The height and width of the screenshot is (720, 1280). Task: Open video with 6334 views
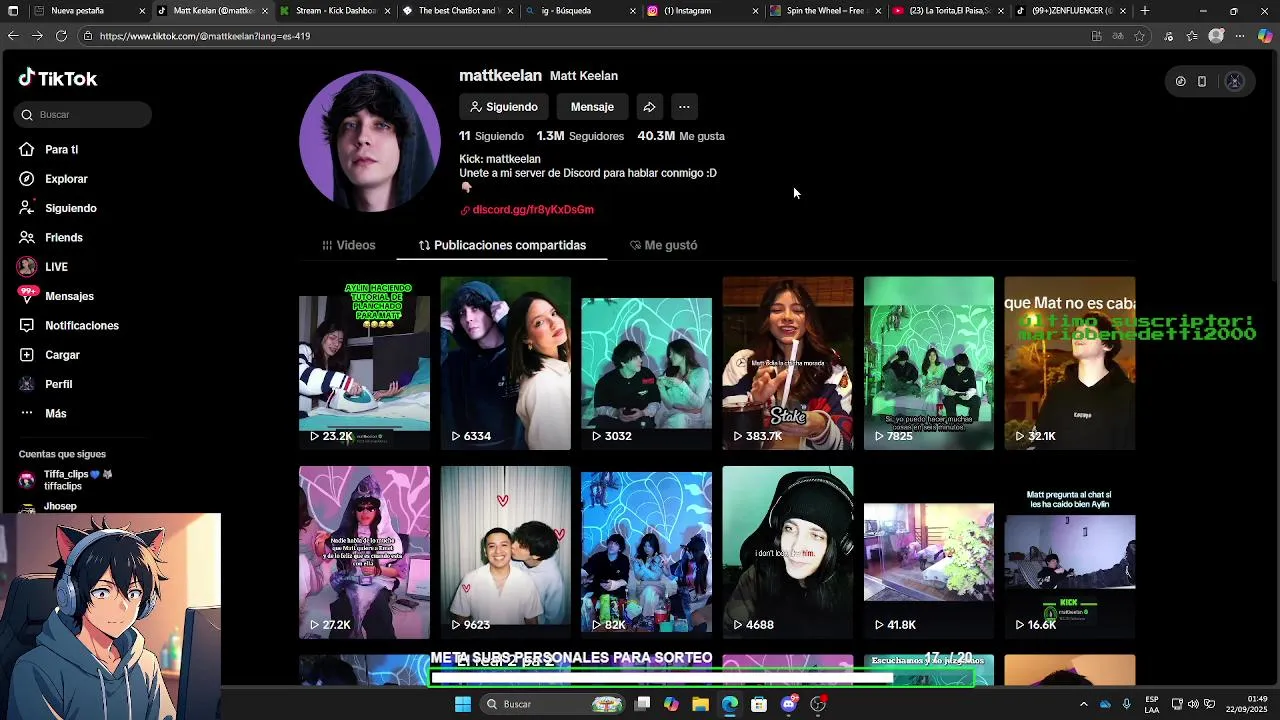505,363
